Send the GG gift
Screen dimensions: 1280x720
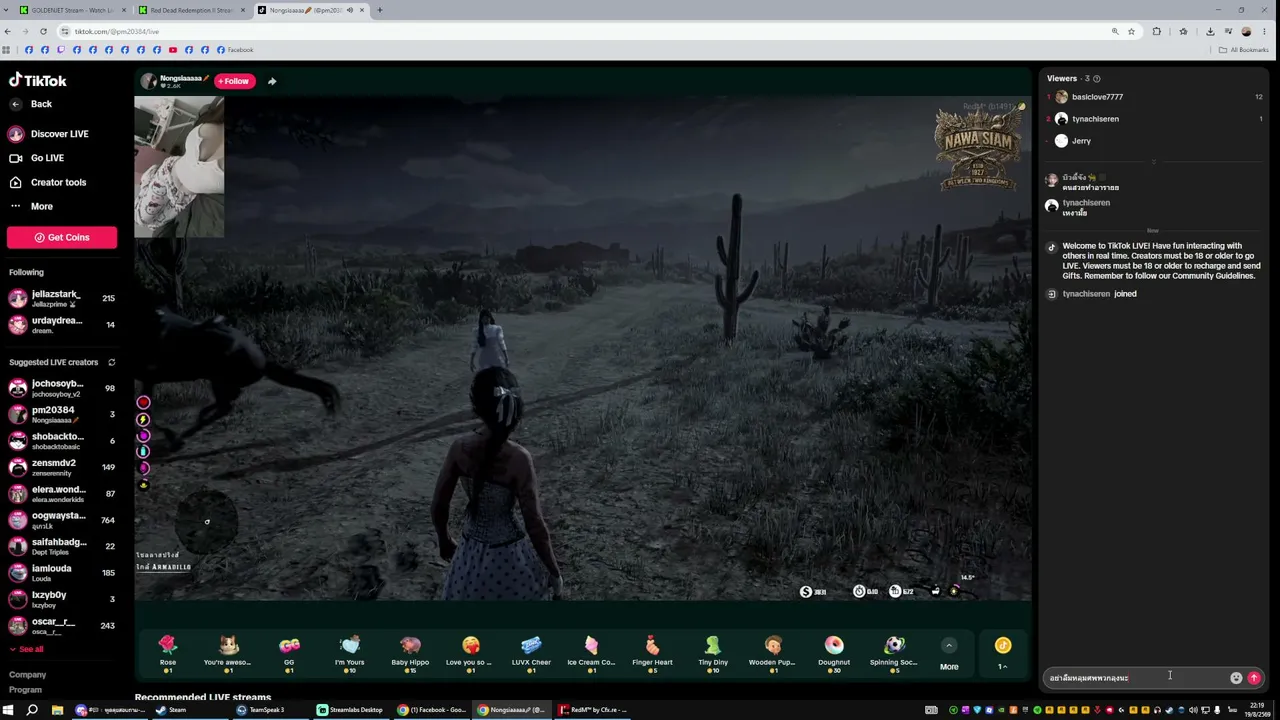pos(289,651)
